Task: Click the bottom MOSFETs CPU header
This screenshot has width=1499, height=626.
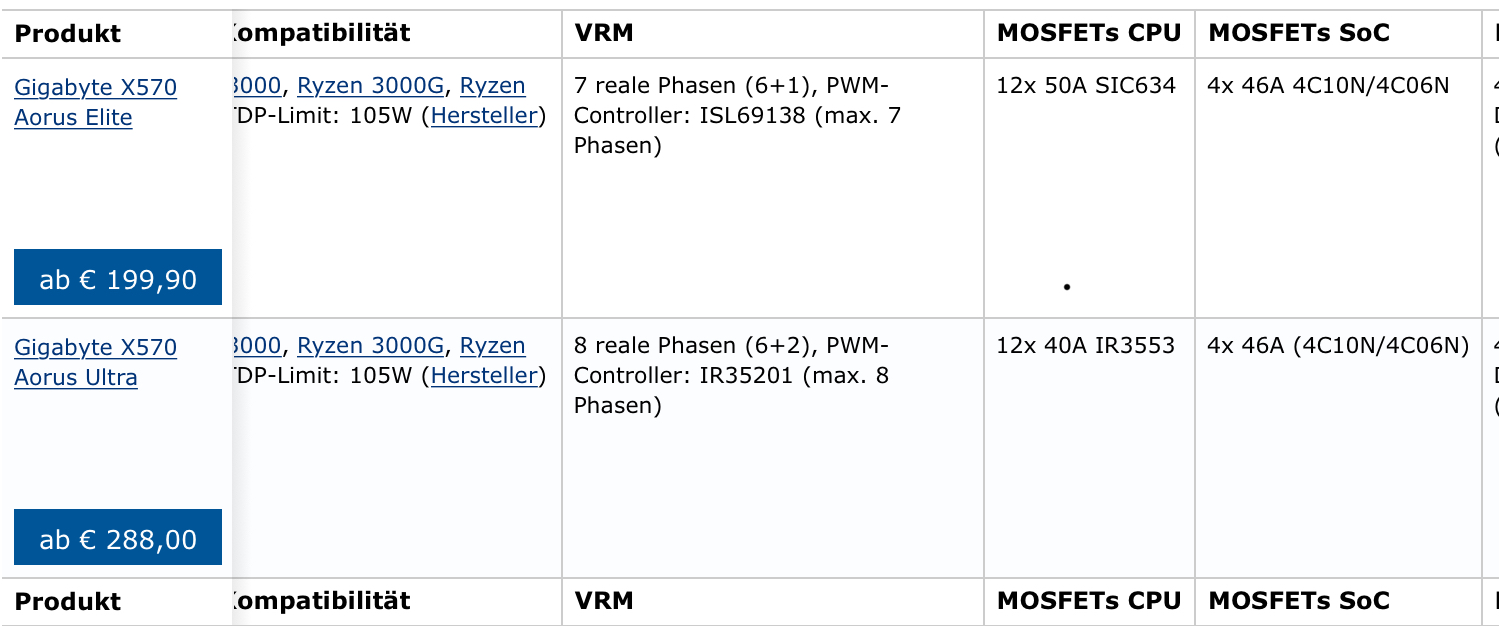Action: click(1089, 601)
